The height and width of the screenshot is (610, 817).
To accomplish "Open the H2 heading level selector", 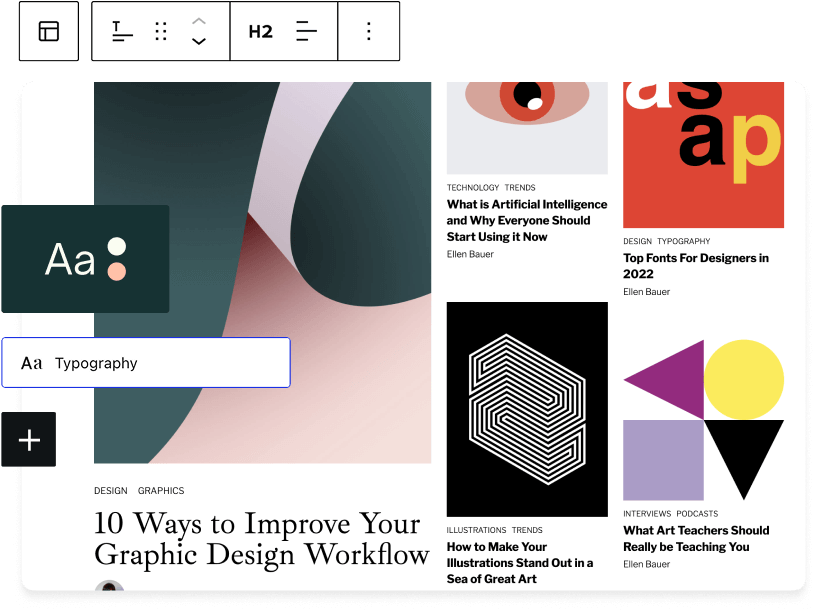I will coord(260,31).
